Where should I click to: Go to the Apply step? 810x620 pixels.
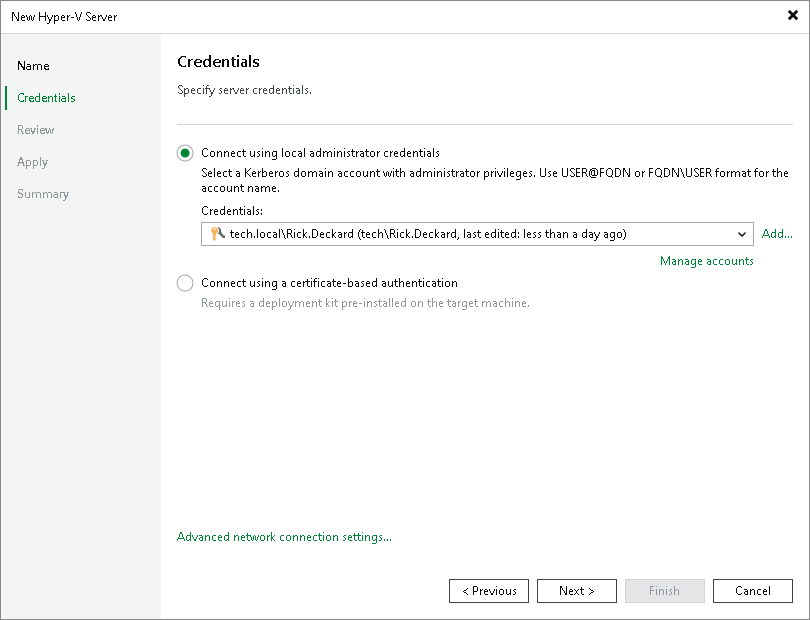click(32, 161)
